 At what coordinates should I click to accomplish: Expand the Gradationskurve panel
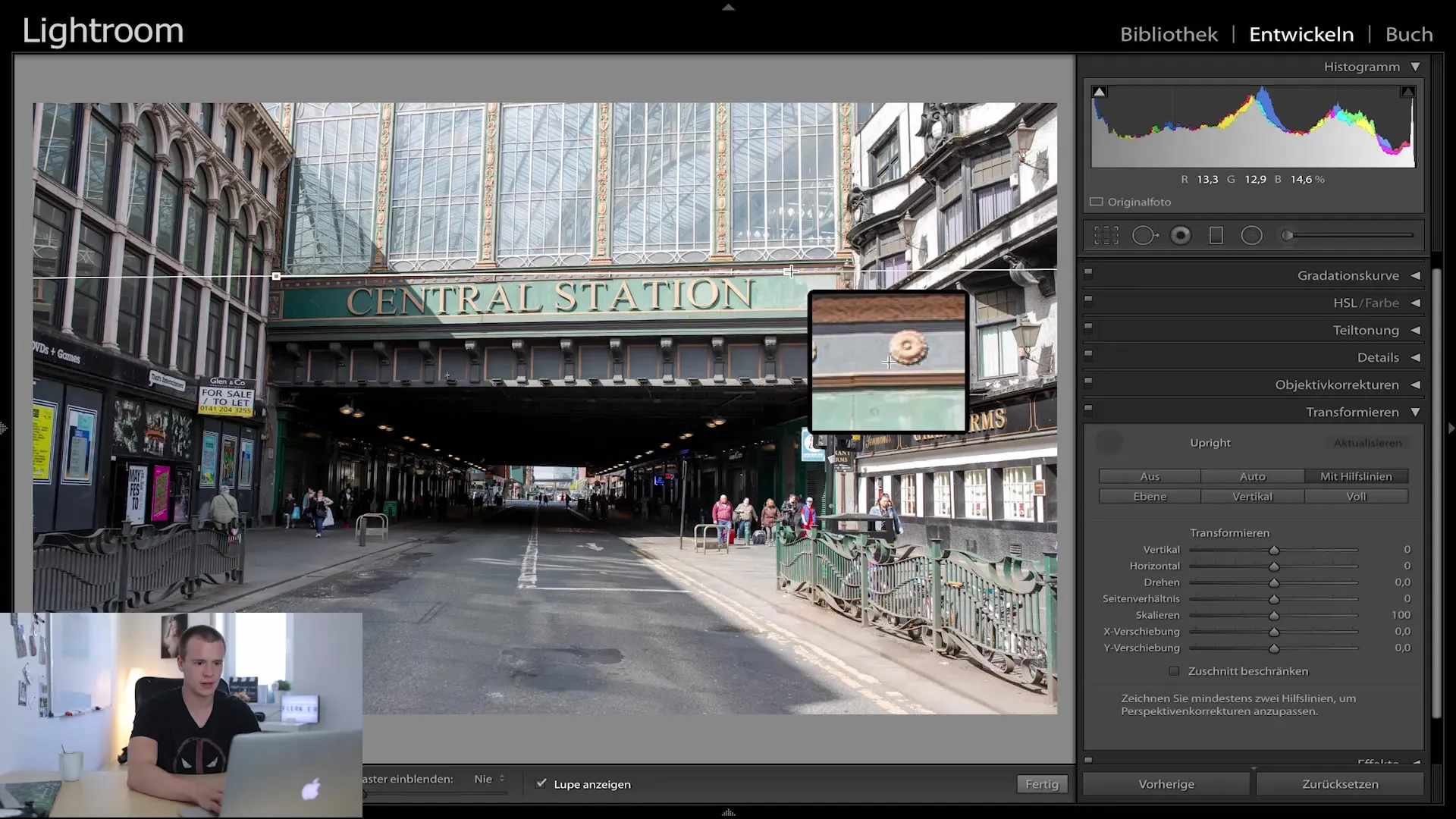pyautogui.click(x=1415, y=276)
